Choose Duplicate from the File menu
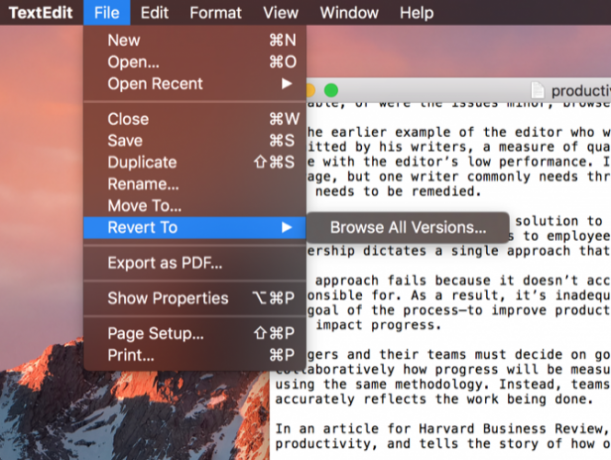 [194, 162]
